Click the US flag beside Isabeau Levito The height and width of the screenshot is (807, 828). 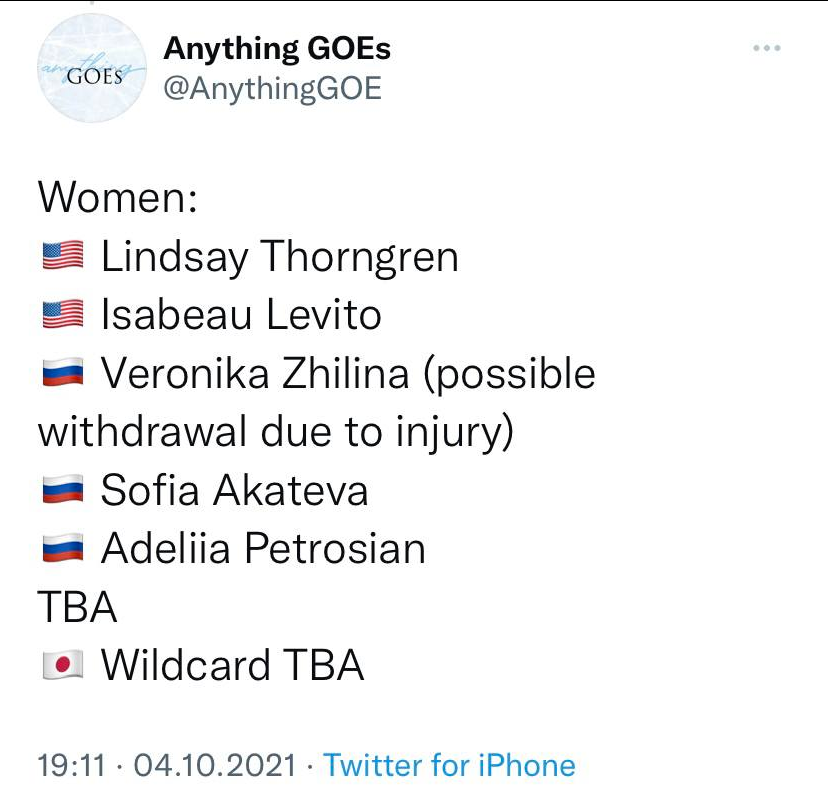pyautogui.click(x=63, y=316)
